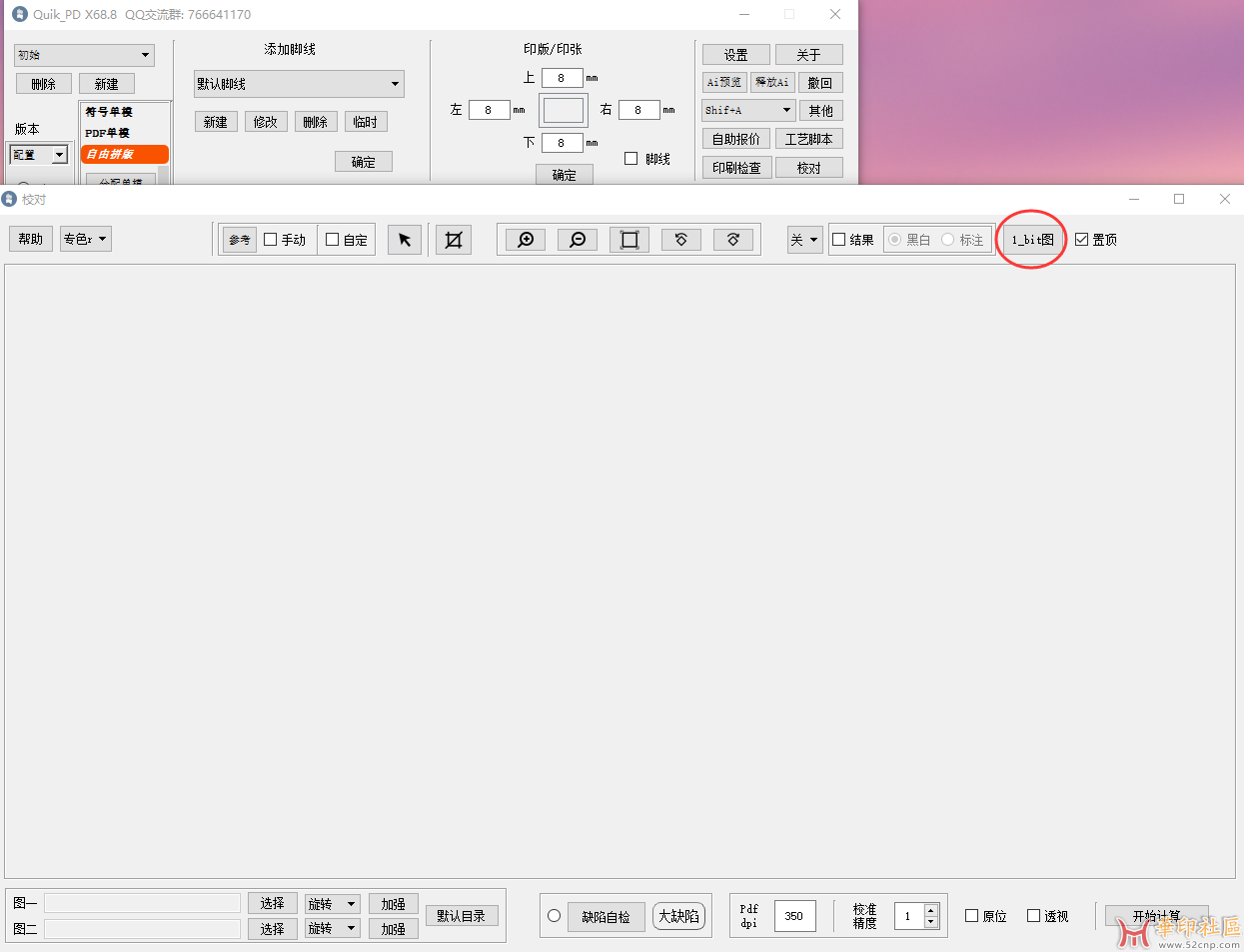Click the 参考 toolbar button
This screenshot has height=952, width=1244.
[240, 240]
